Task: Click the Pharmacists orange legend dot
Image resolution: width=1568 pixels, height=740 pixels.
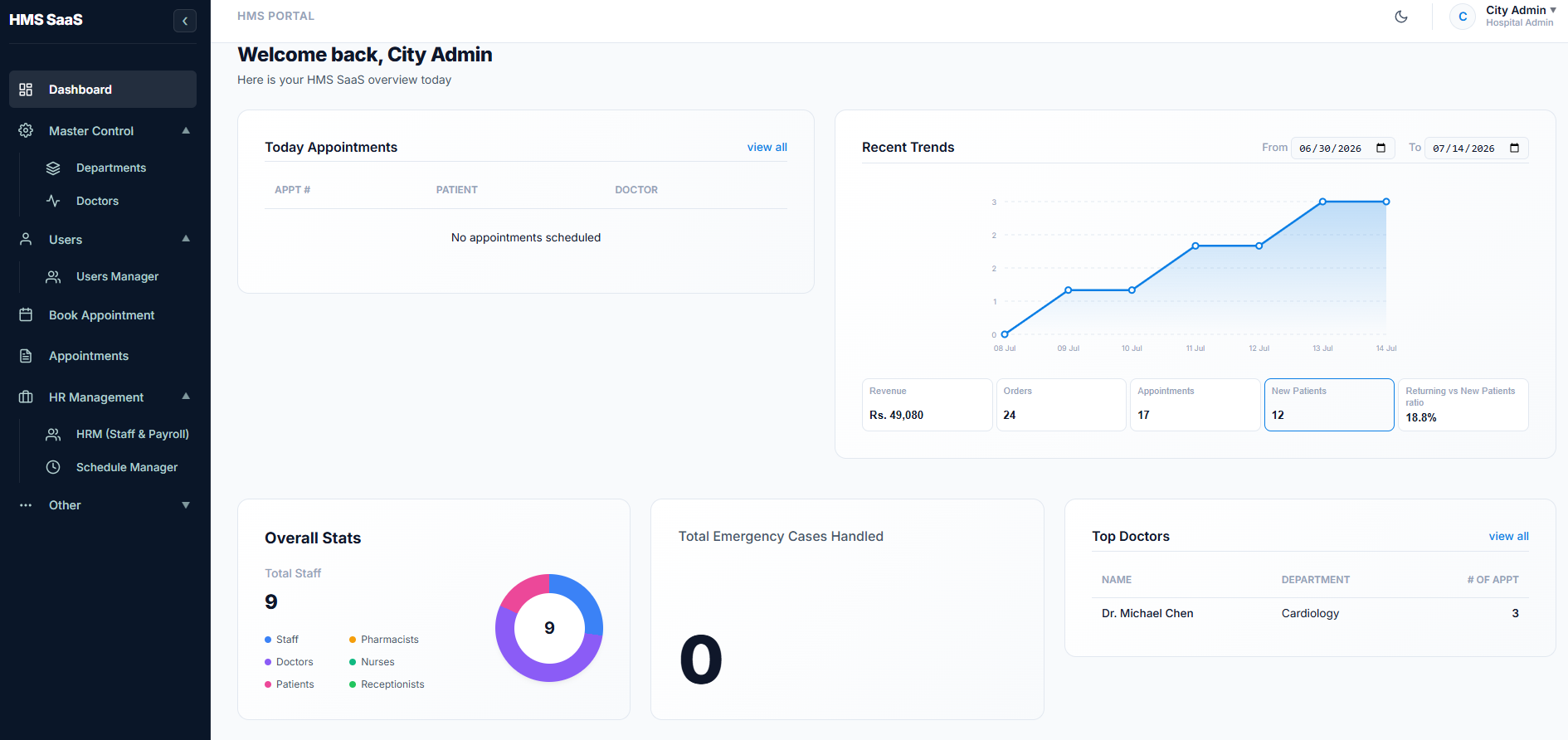Action: 353,640
